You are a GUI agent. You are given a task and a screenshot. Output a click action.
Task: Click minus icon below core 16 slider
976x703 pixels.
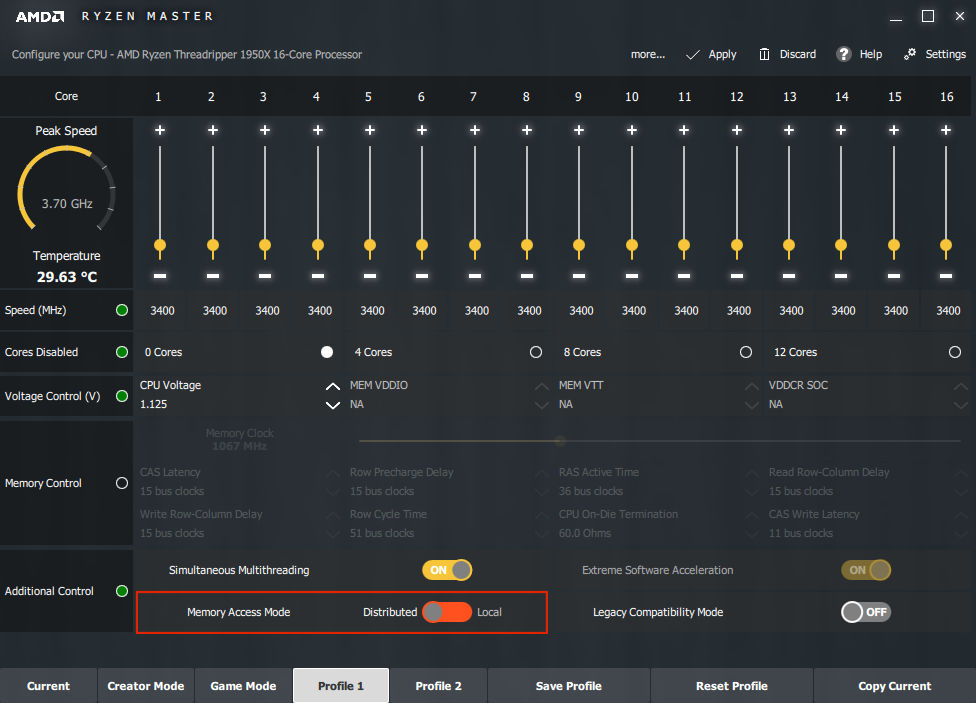946,275
